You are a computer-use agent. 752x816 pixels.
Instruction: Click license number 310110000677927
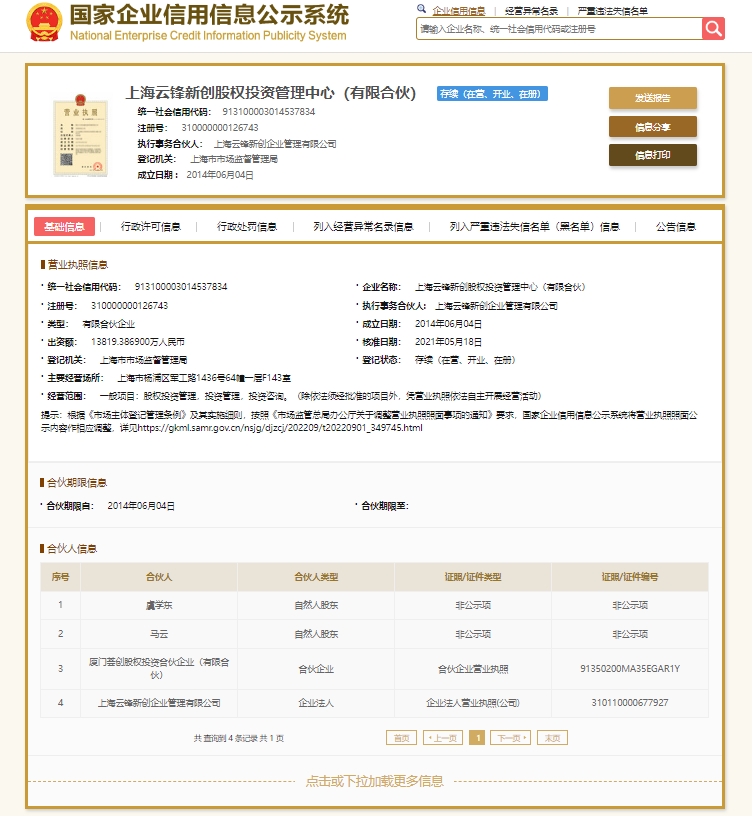(630, 703)
